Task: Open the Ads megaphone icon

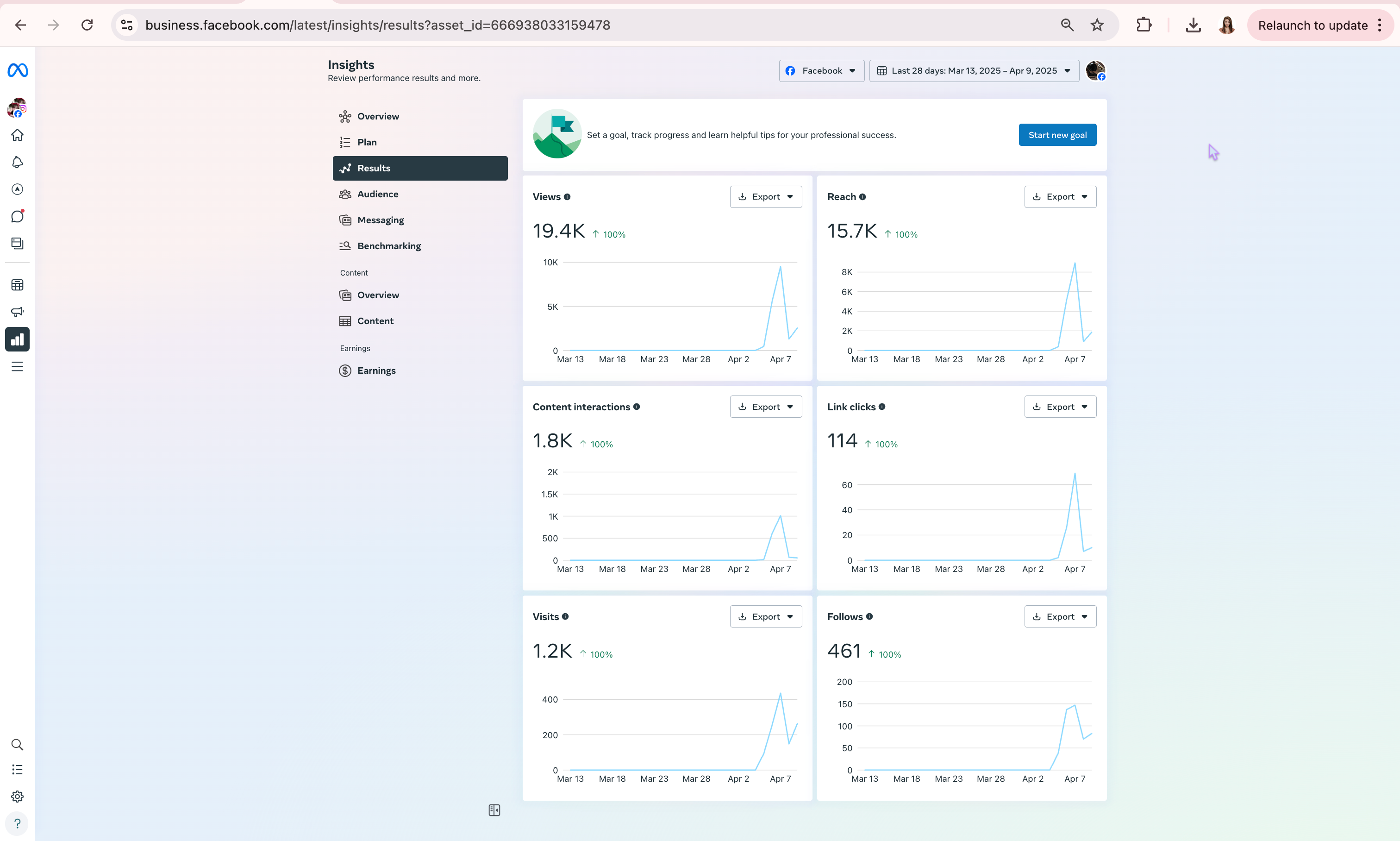Action: tap(18, 312)
